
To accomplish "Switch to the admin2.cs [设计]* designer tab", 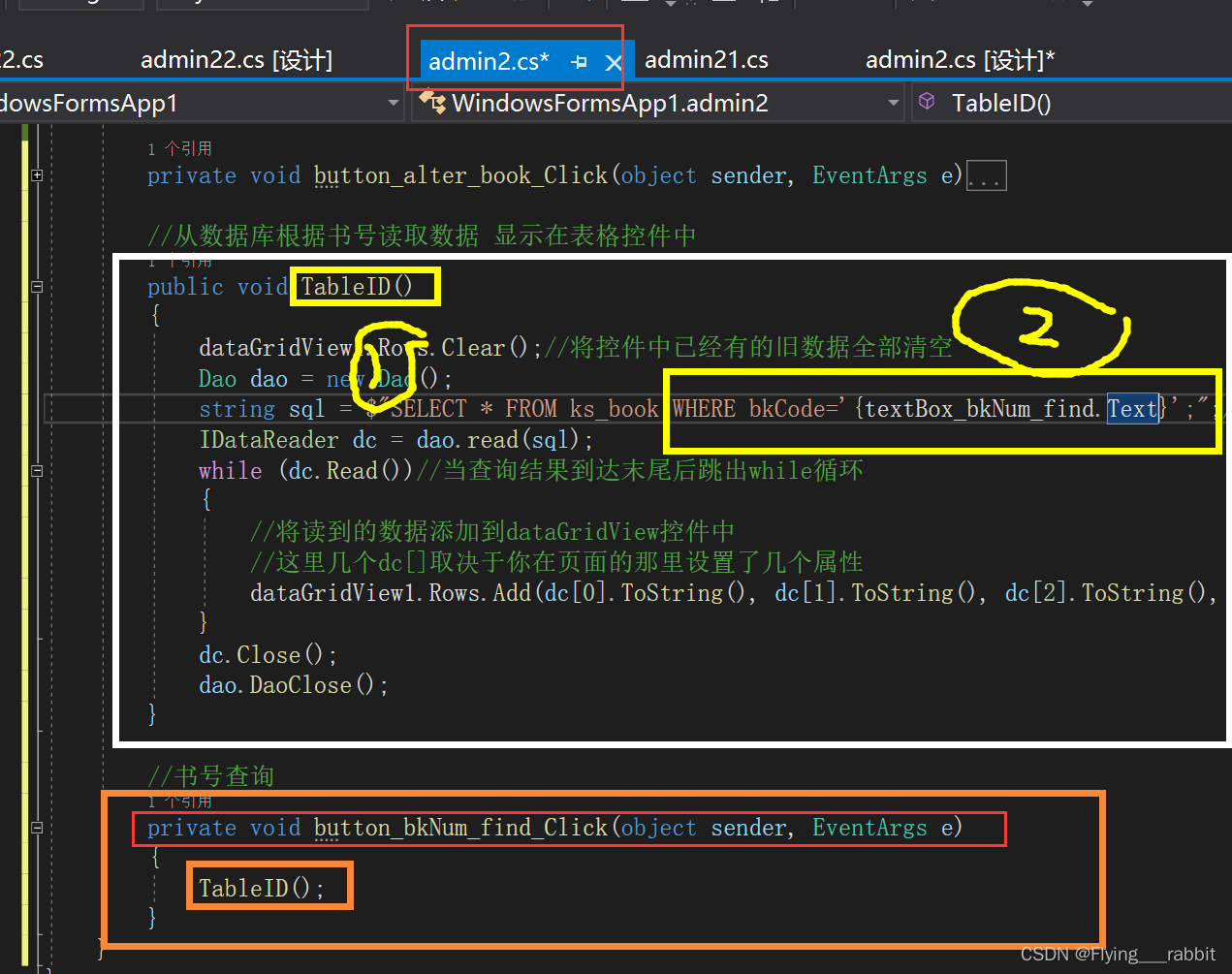I will tap(960, 59).
